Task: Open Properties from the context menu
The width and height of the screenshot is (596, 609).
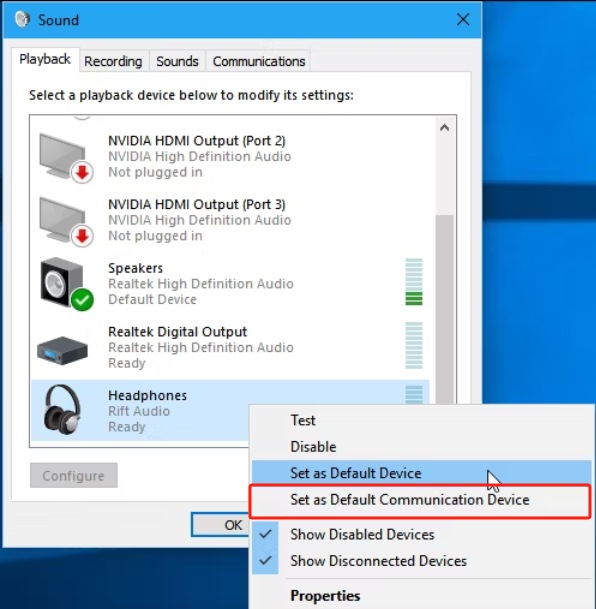Action: [421, 596]
